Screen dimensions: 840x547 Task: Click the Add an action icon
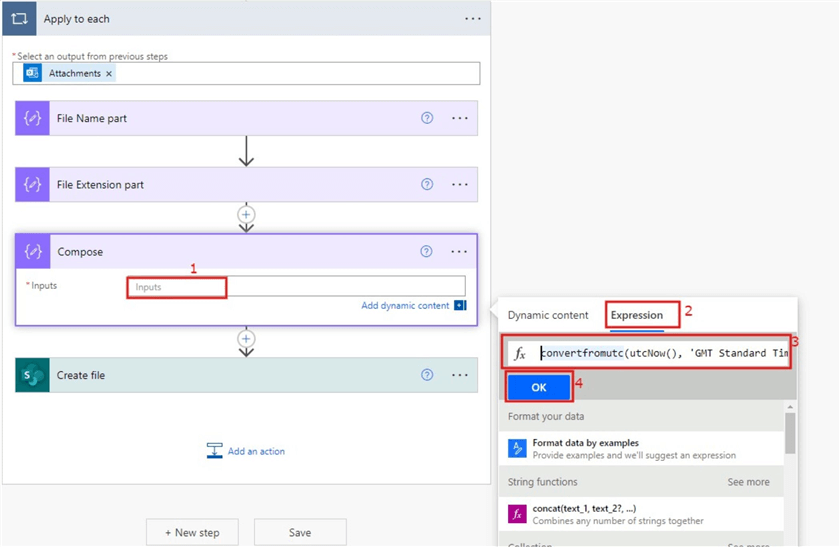pyautogui.click(x=214, y=451)
